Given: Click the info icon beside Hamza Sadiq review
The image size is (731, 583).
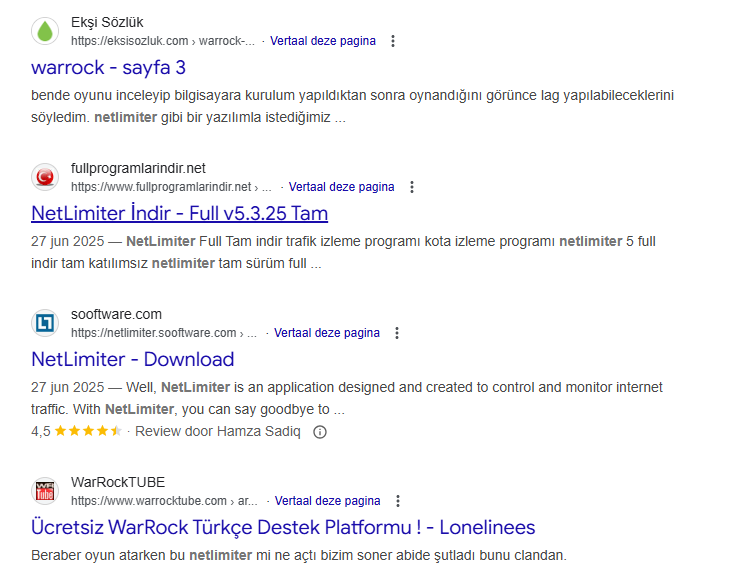Looking at the screenshot, I should coord(320,432).
